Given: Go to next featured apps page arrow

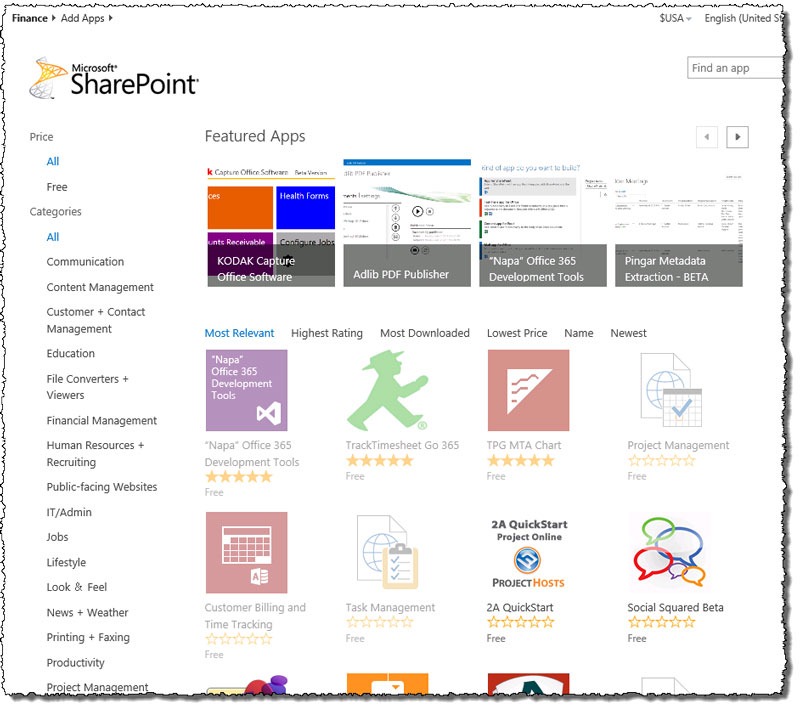Looking at the screenshot, I should click(x=737, y=137).
